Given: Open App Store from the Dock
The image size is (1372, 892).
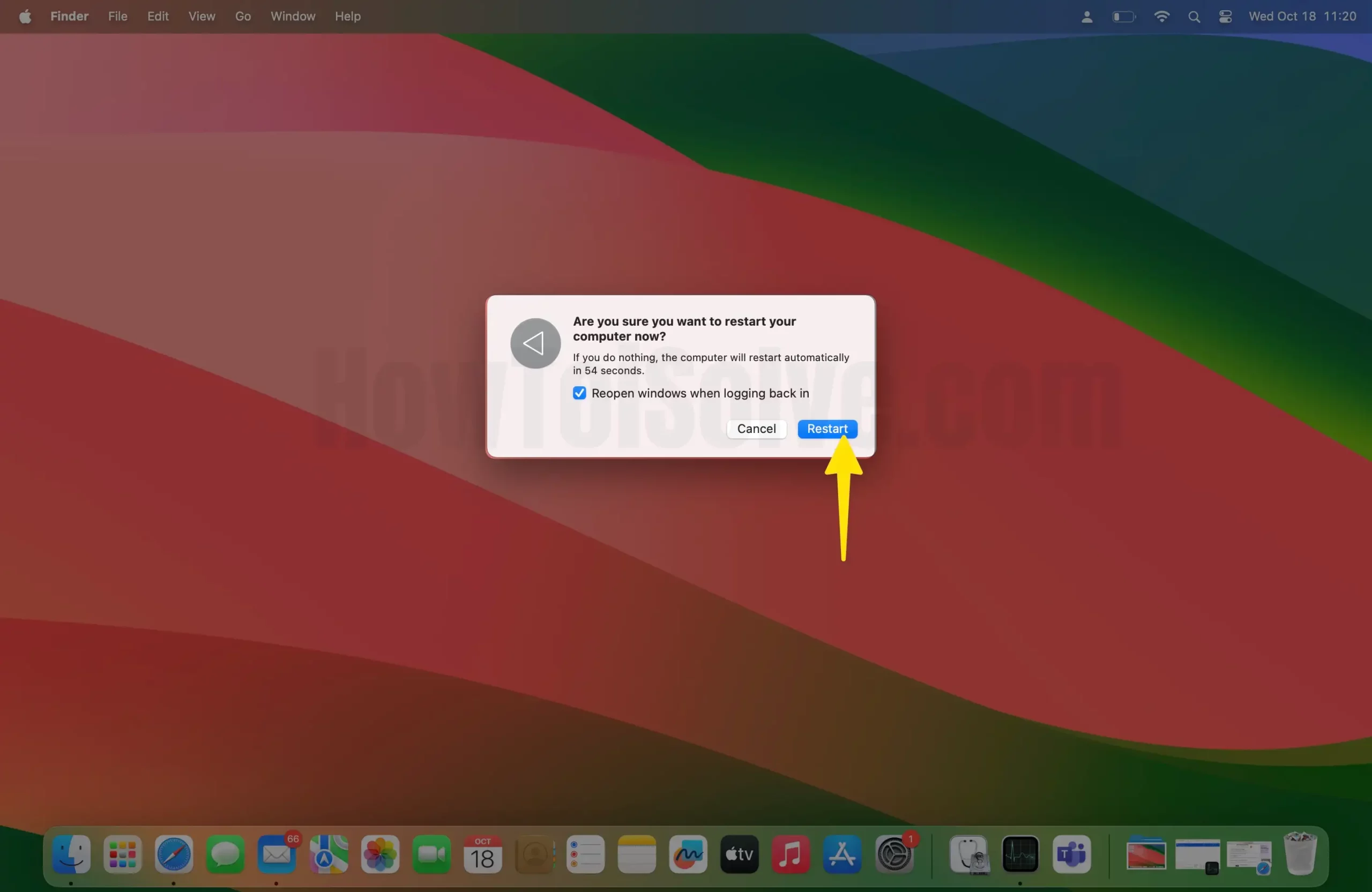Looking at the screenshot, I should click(x=842, y=854).
